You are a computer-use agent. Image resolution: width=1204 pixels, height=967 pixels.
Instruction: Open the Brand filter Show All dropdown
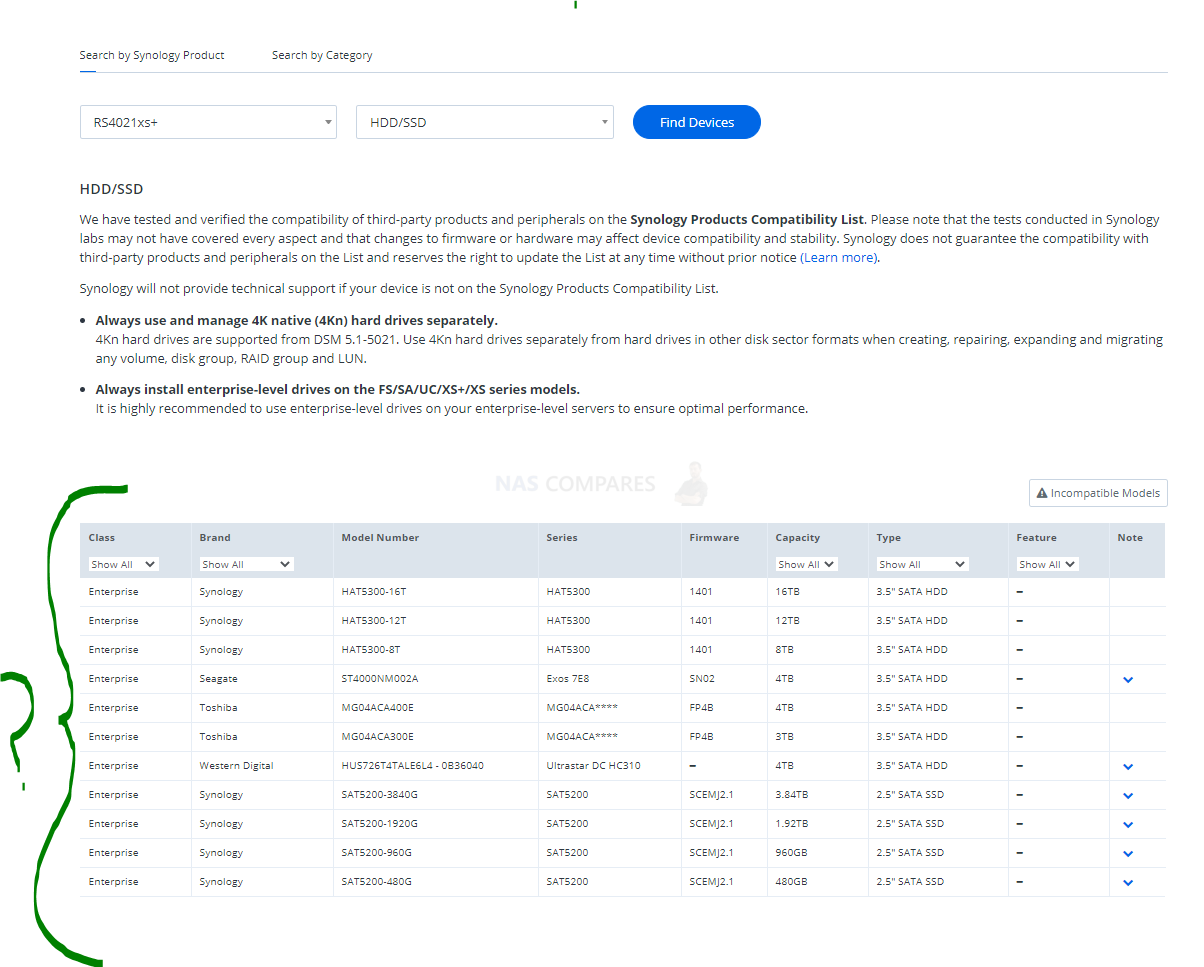coord(247,564)
